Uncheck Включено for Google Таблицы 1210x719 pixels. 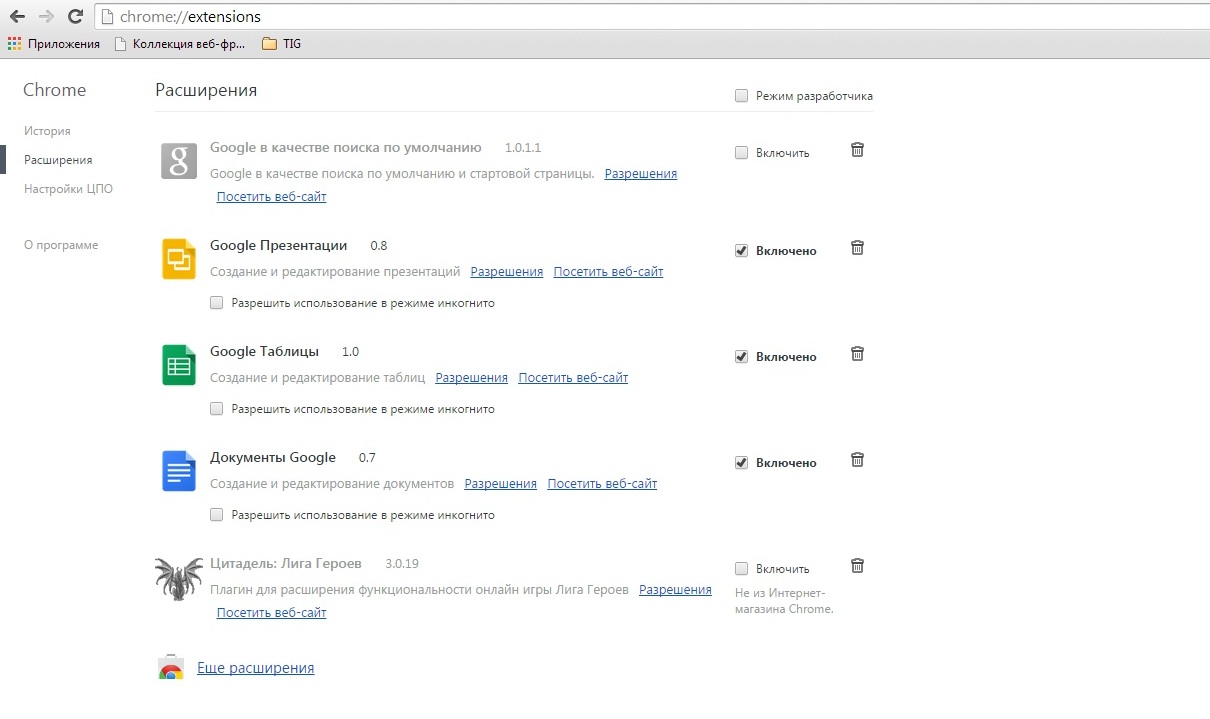(x=741, y=357)
